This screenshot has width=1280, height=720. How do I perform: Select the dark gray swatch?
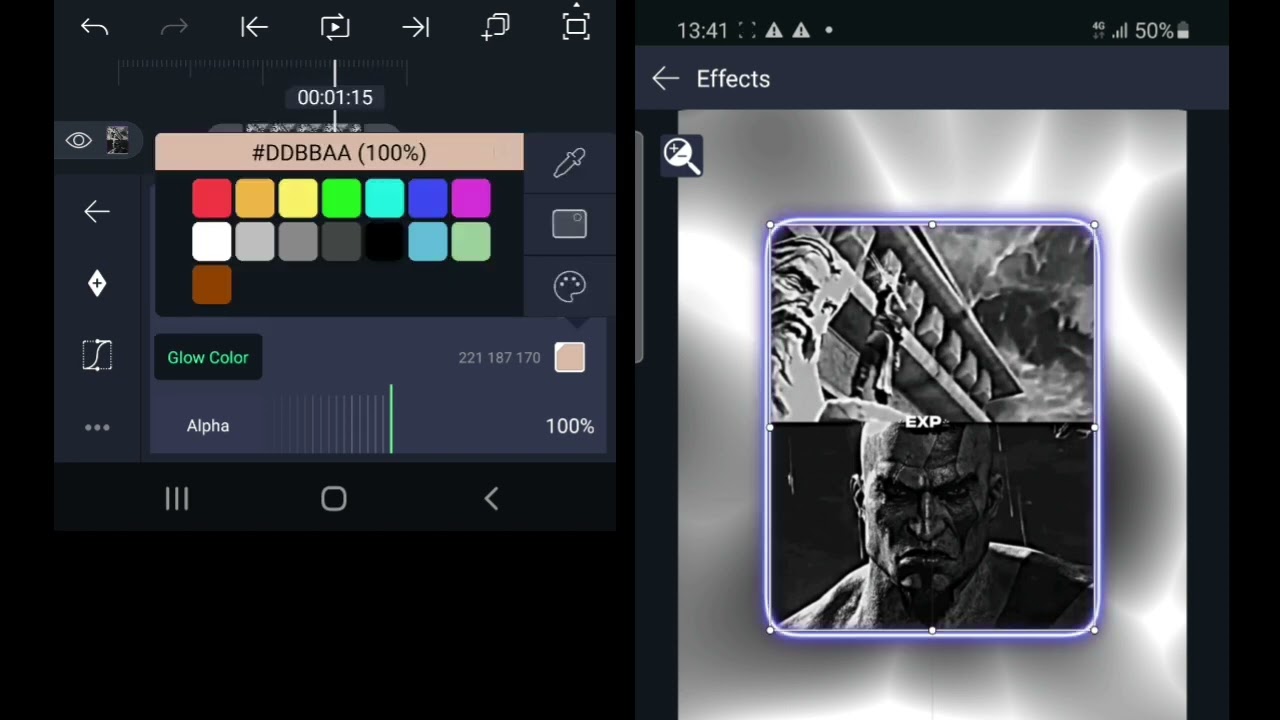341,242
